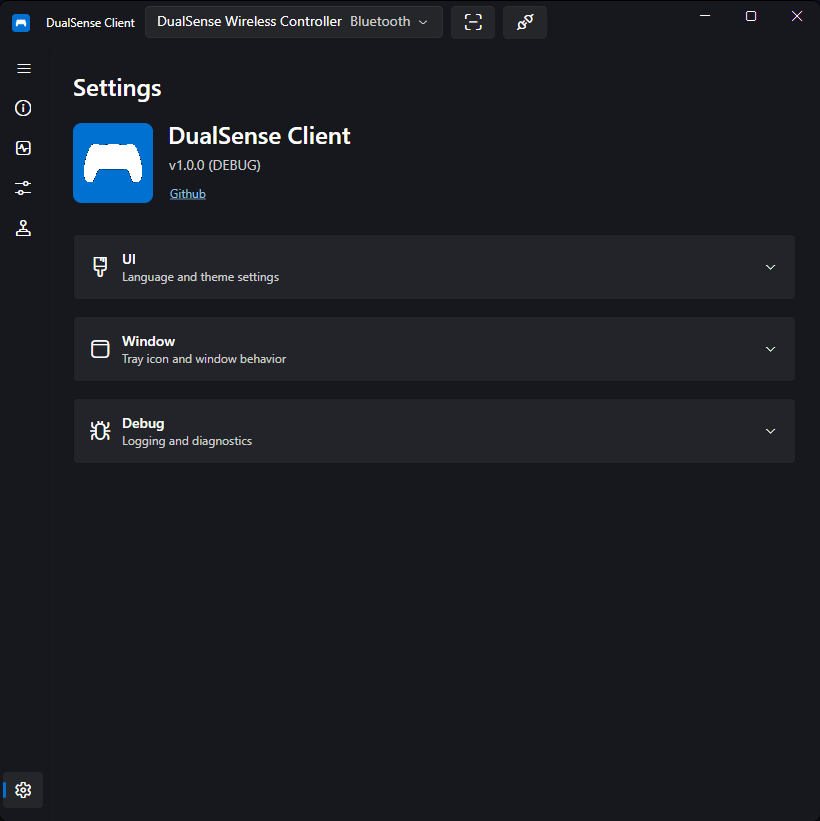Click 'Logging and diagnostics' text
This screenshot has width=820, height=821.
point(187,441)
